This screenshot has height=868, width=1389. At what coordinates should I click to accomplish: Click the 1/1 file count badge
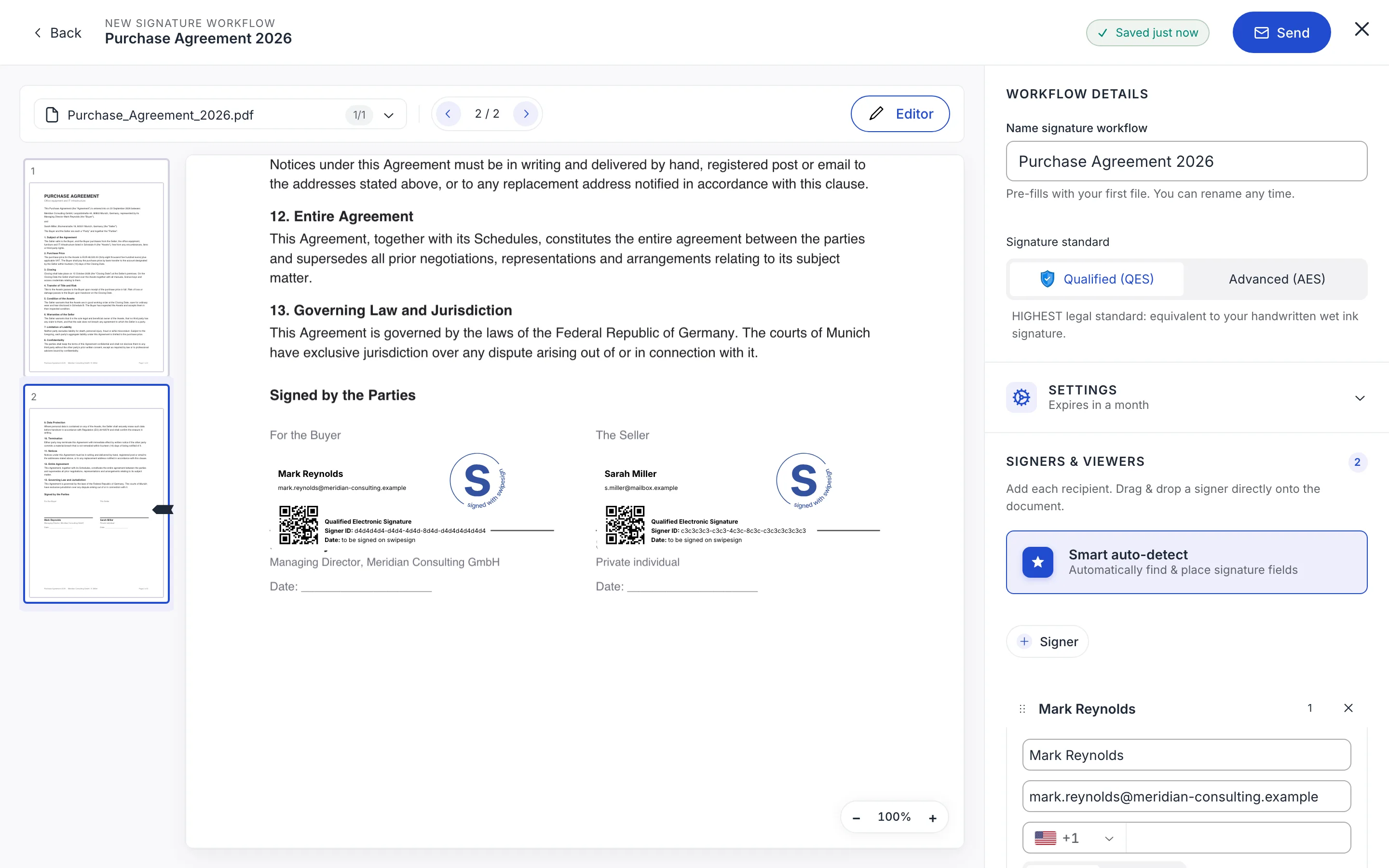click(359, 115)
